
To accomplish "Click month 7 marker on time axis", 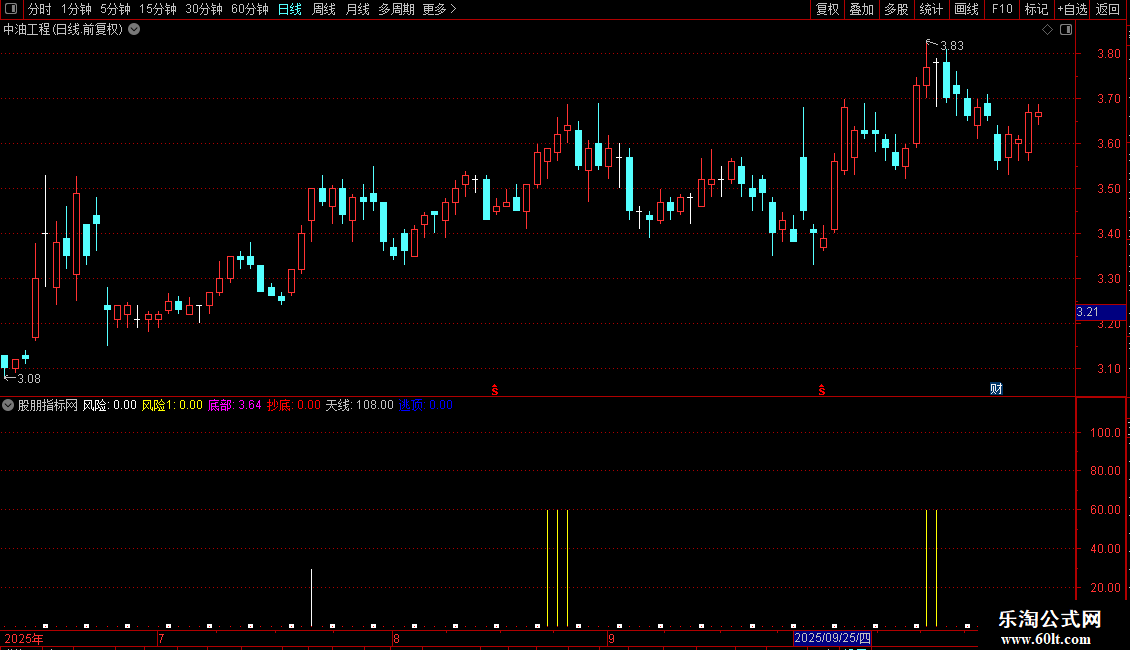I will (161, 638).
